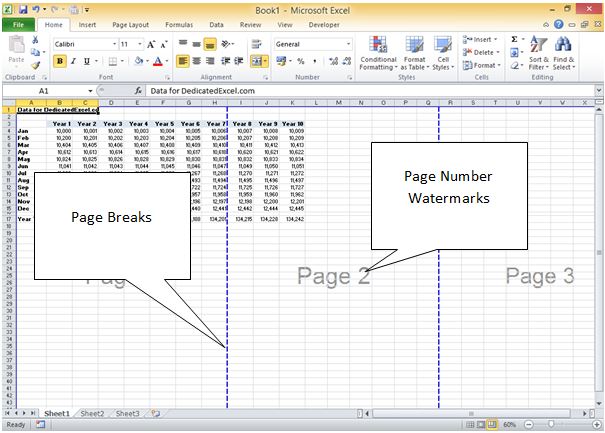605x433 pixels.
Task: Open Conditional Formatting menu
Action: [x=378, y=54]
